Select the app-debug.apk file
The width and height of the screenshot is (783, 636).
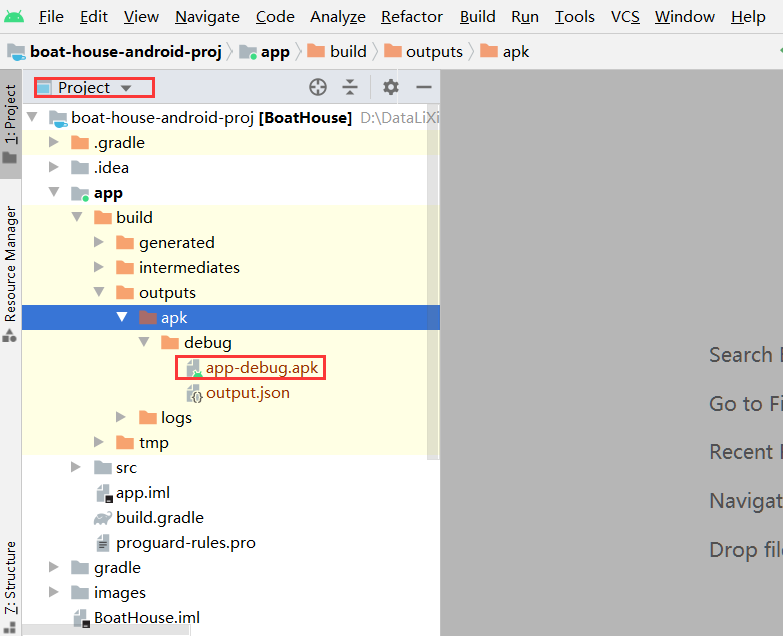pyautogui.click(x=262, y=368)
